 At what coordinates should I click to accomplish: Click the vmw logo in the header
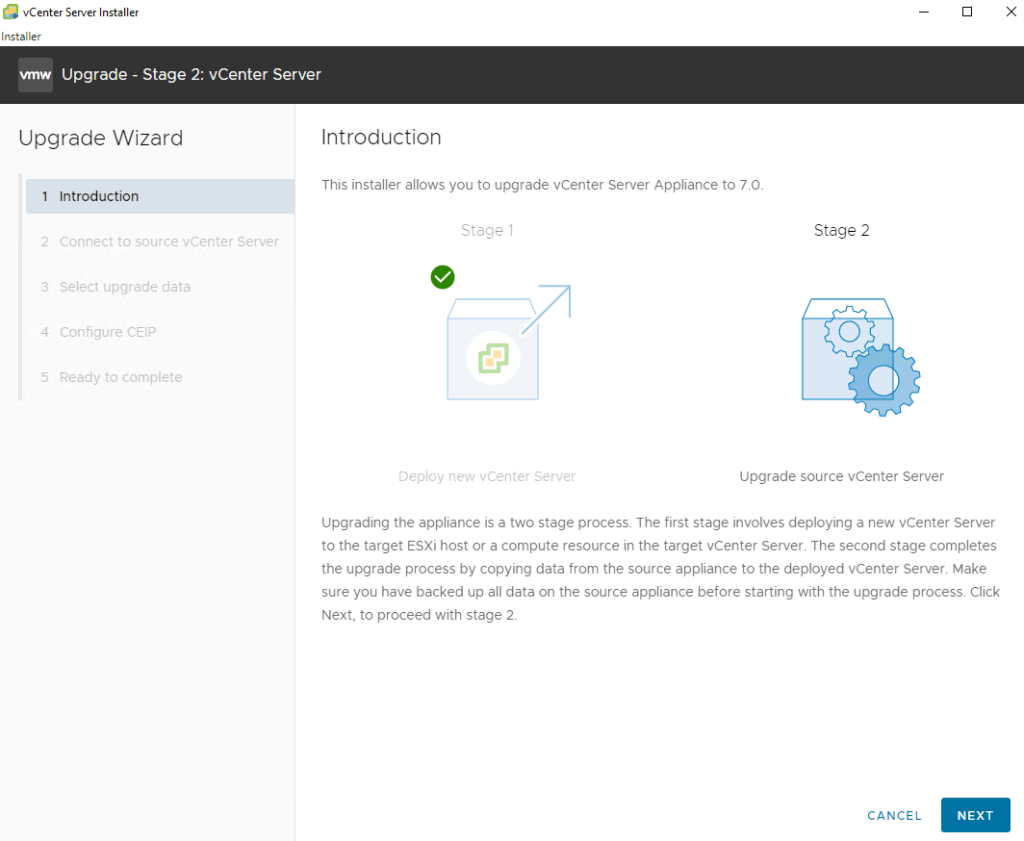coord(35,75)
